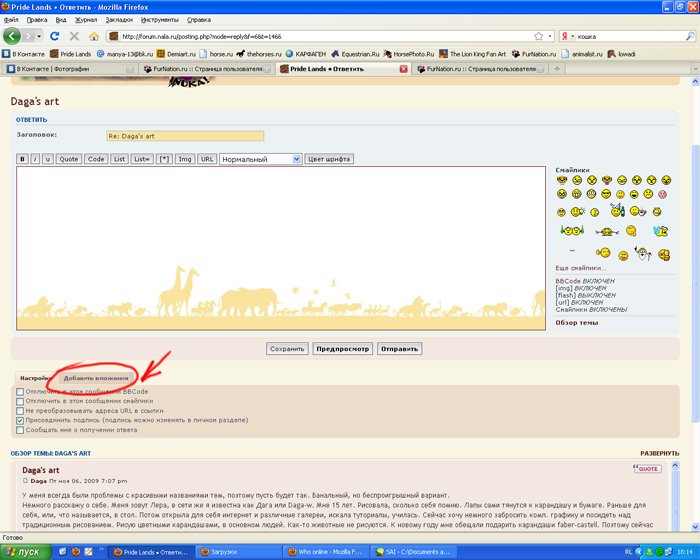Click QUOTE icon on Daga's art post
Image resolution: width=700 pixels, height=560 pixels.
pos(647,468)
